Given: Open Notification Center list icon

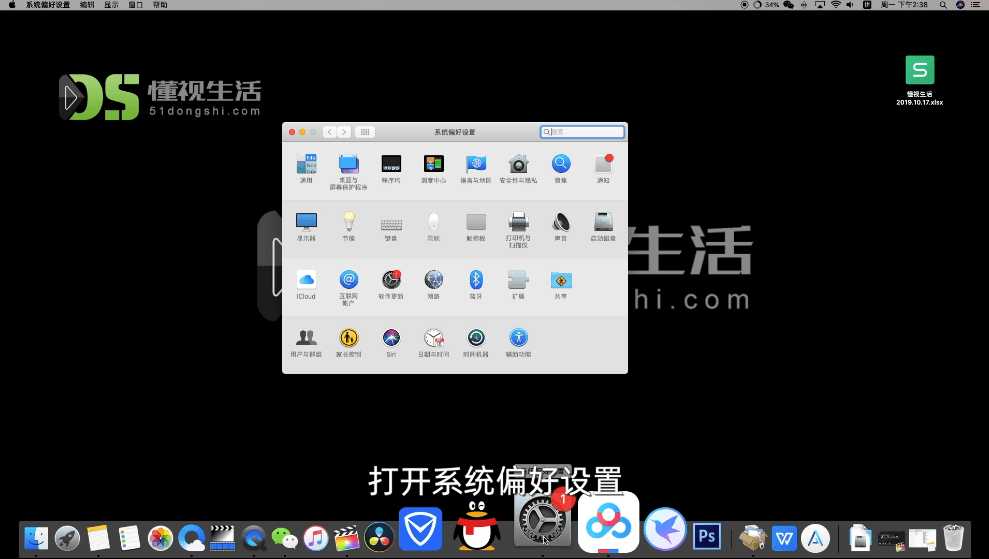Looking at the screenshot, I should click(x=976, y=4).
